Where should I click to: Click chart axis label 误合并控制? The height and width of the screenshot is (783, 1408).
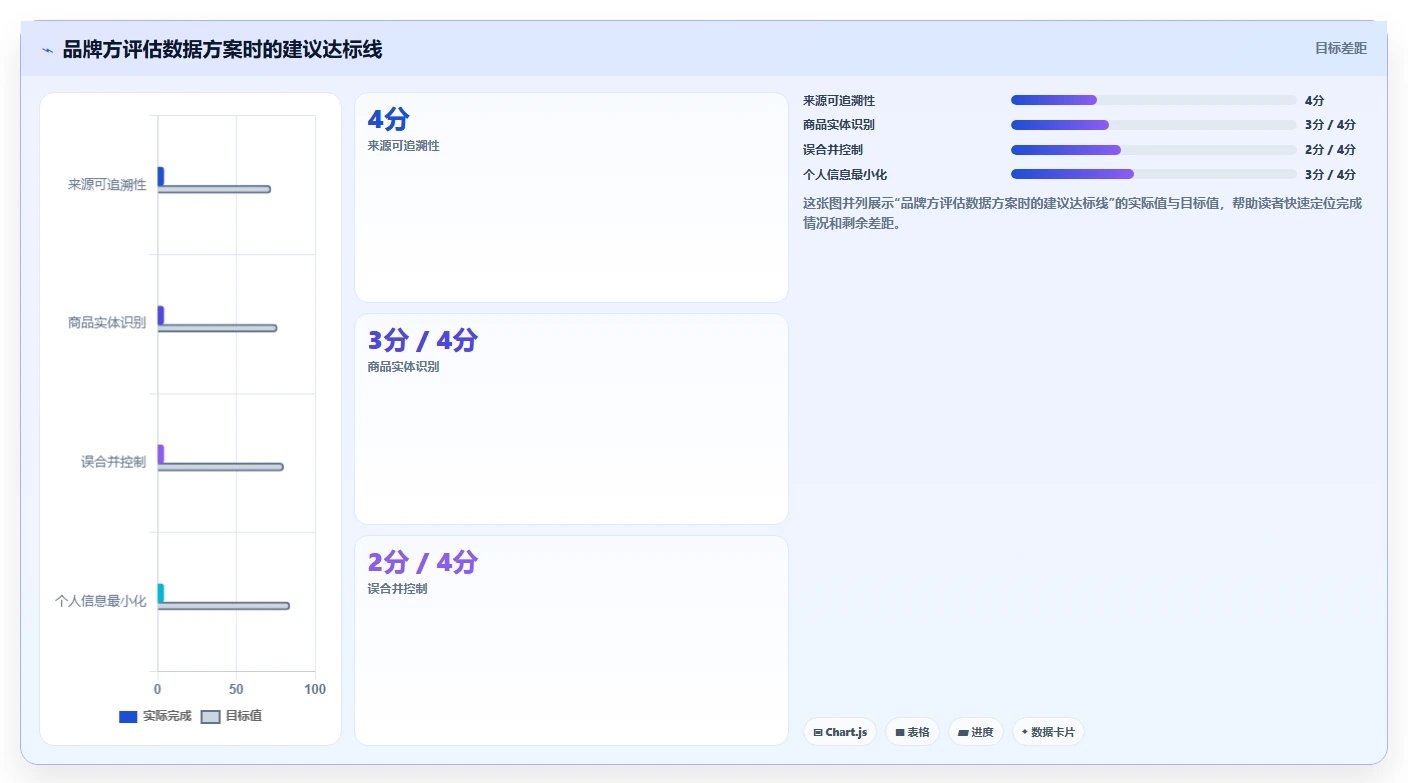click(113, 462)
